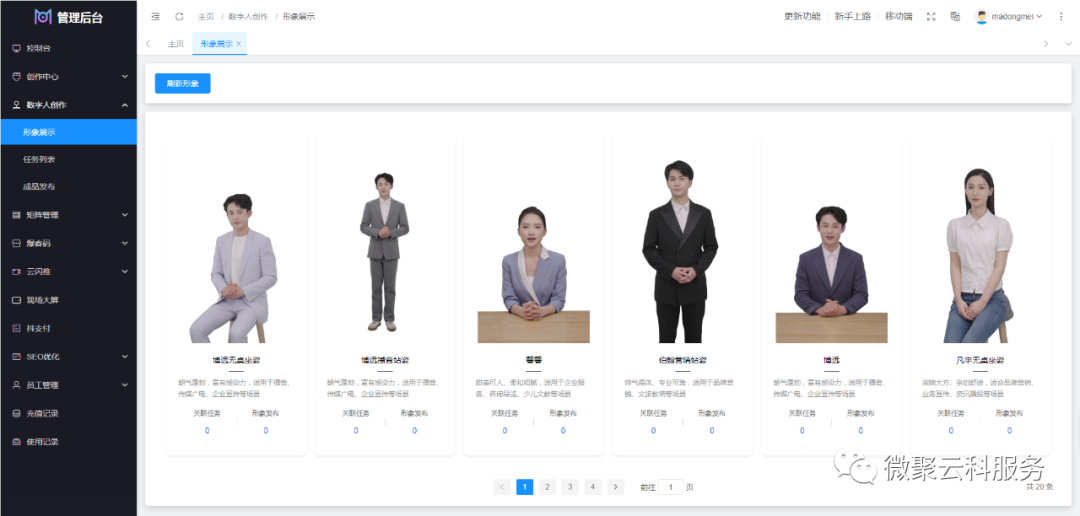Click the 前往 page number input field

tap(671, 487)
